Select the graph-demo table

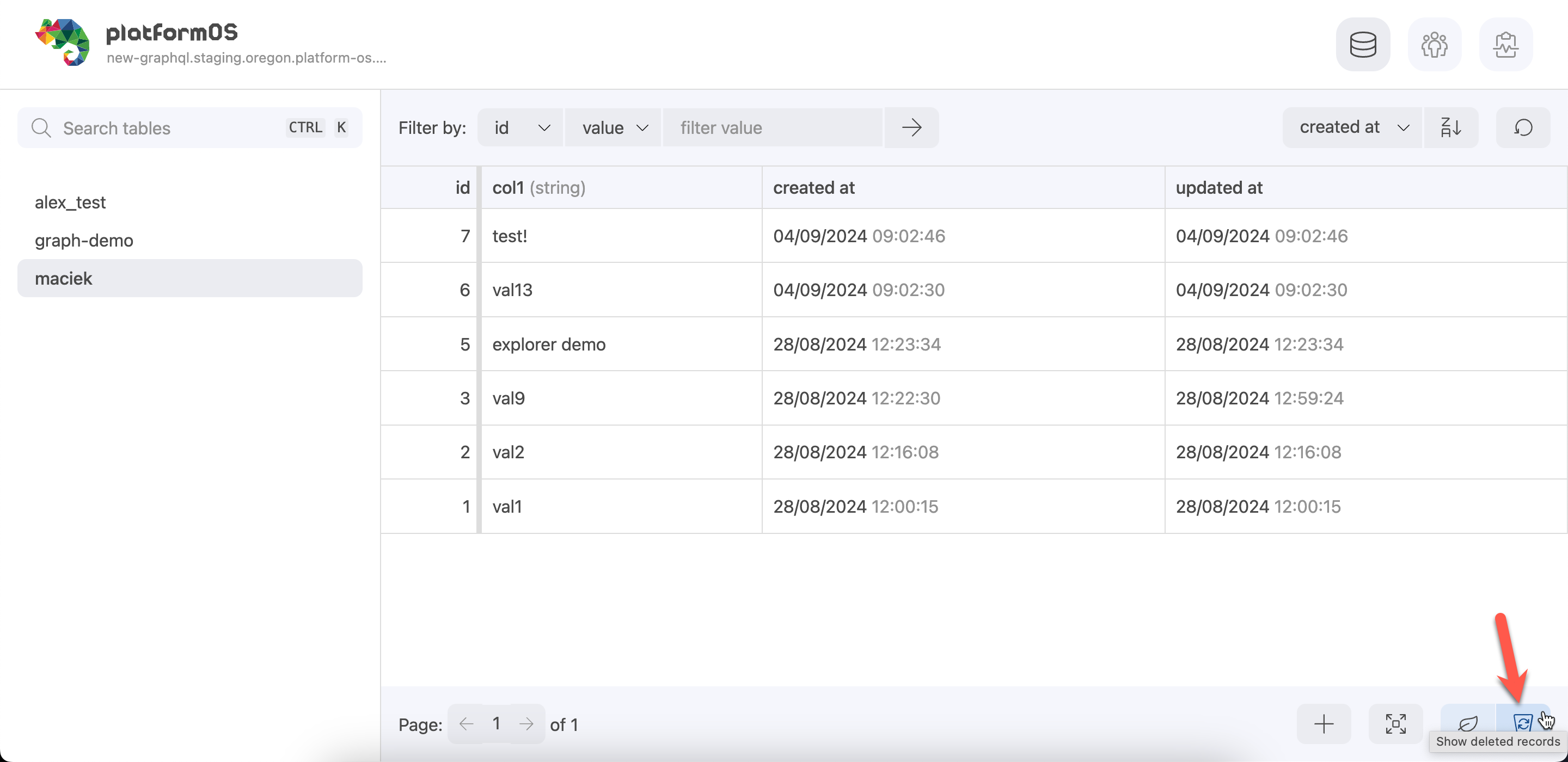pyautogui.click(x=83, y=240)
